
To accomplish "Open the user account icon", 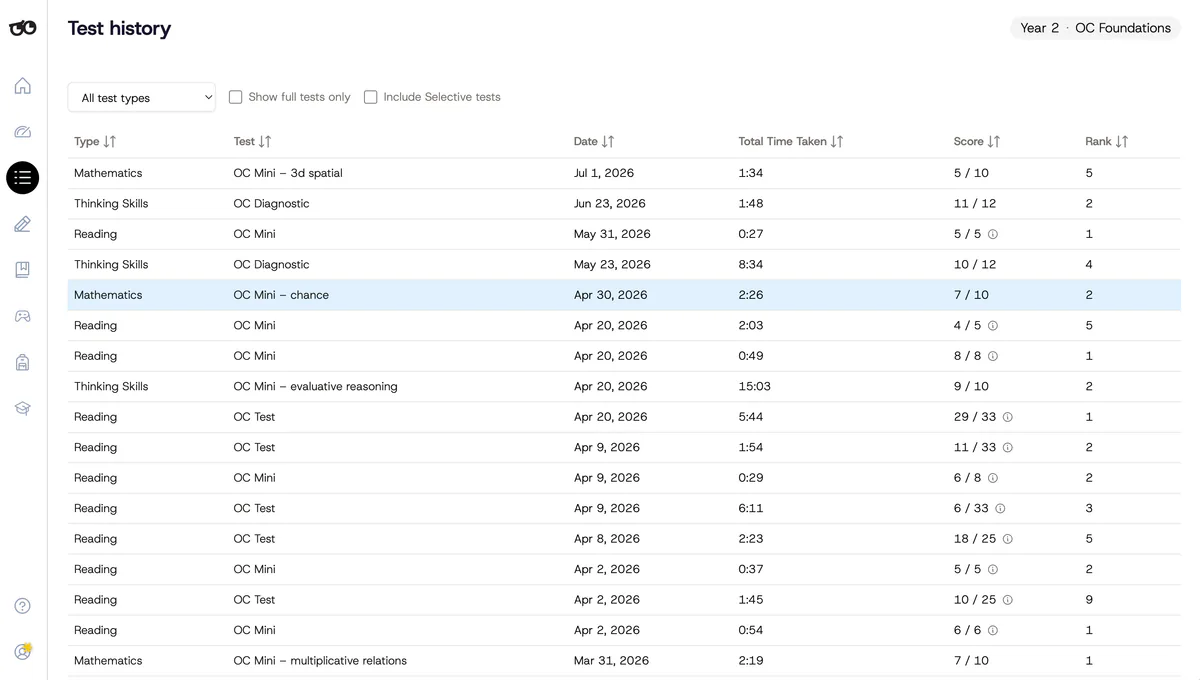I will coord(22,652).
